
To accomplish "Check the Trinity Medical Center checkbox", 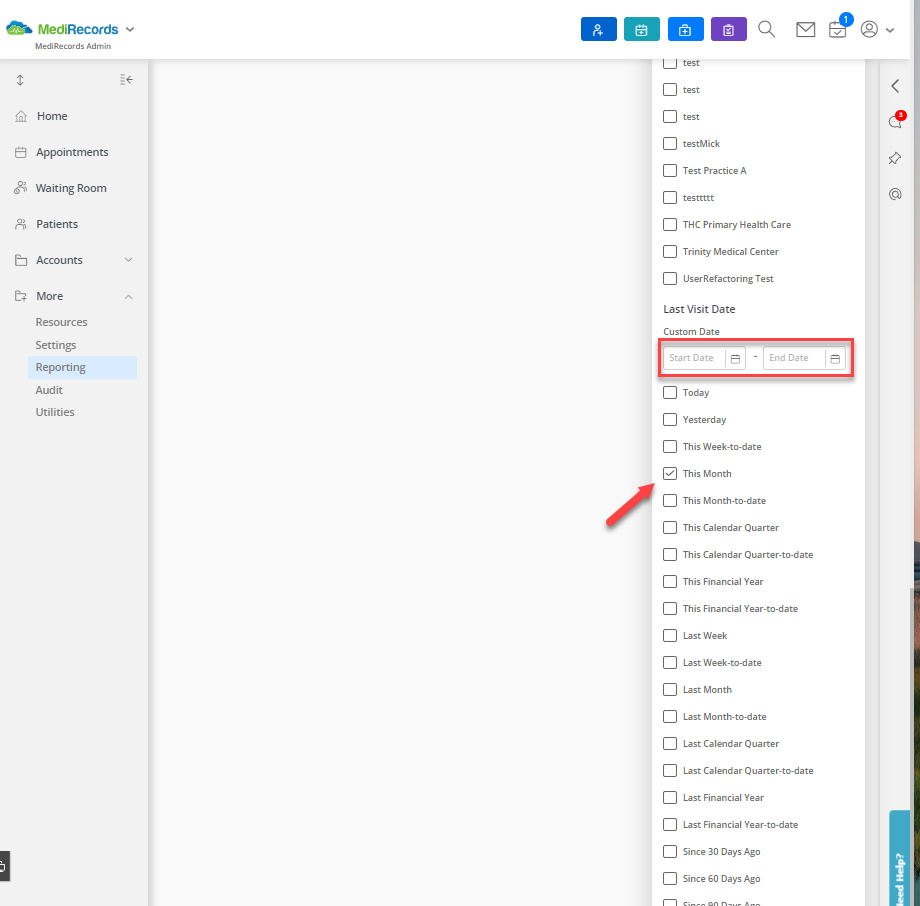I will 669,251.
